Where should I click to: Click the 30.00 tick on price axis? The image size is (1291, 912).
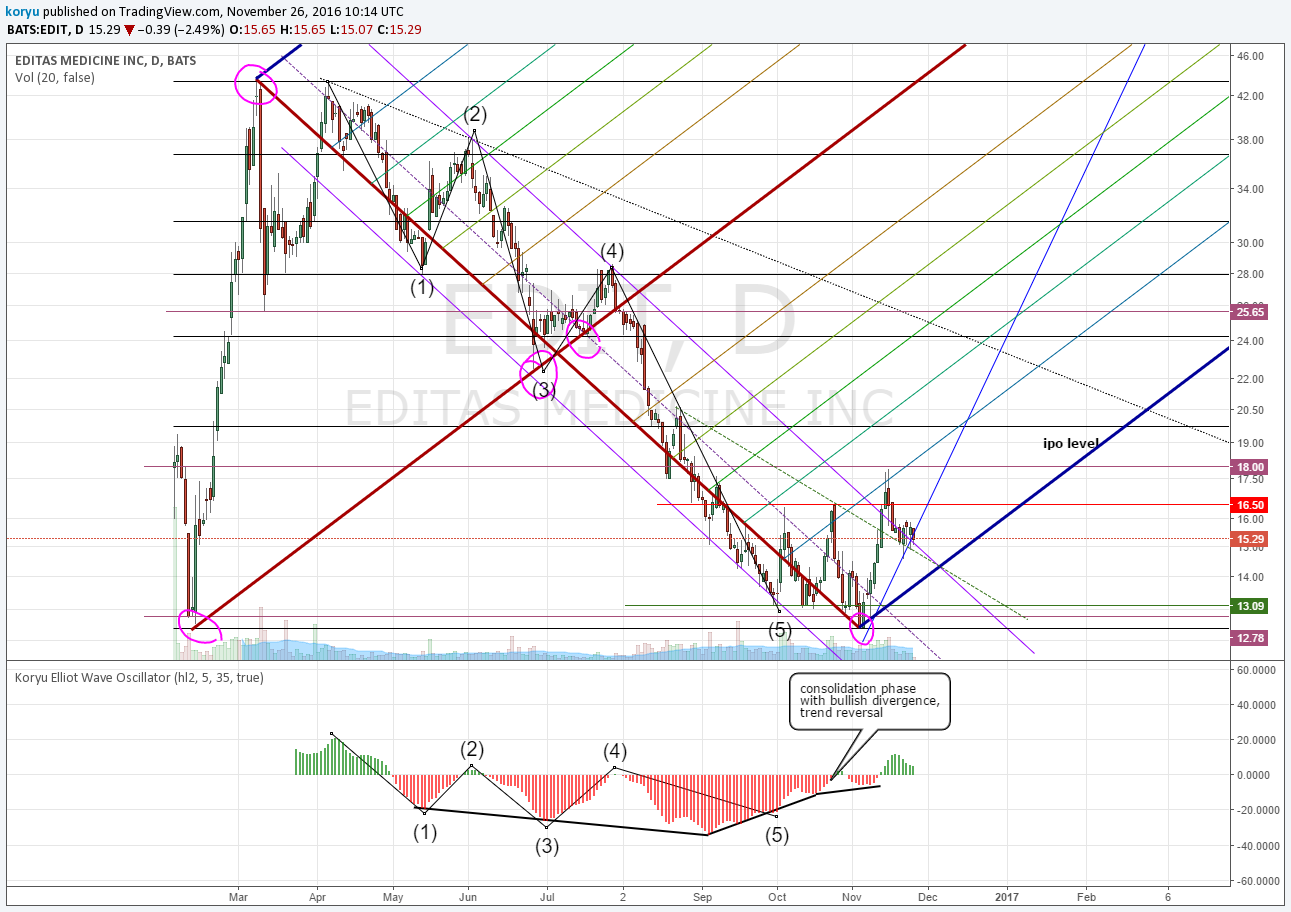[x=1250, y=243]
